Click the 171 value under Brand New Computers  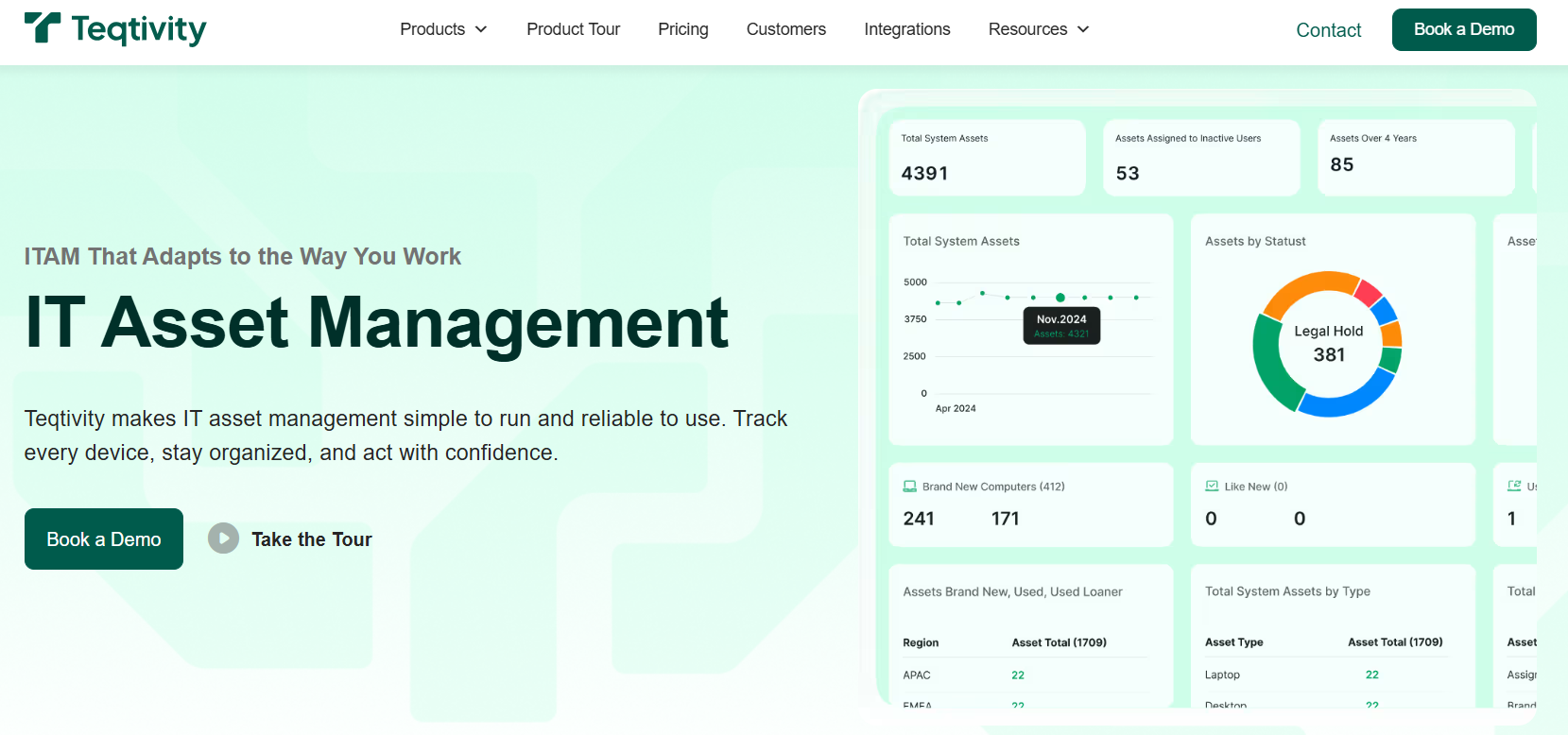1006,519
